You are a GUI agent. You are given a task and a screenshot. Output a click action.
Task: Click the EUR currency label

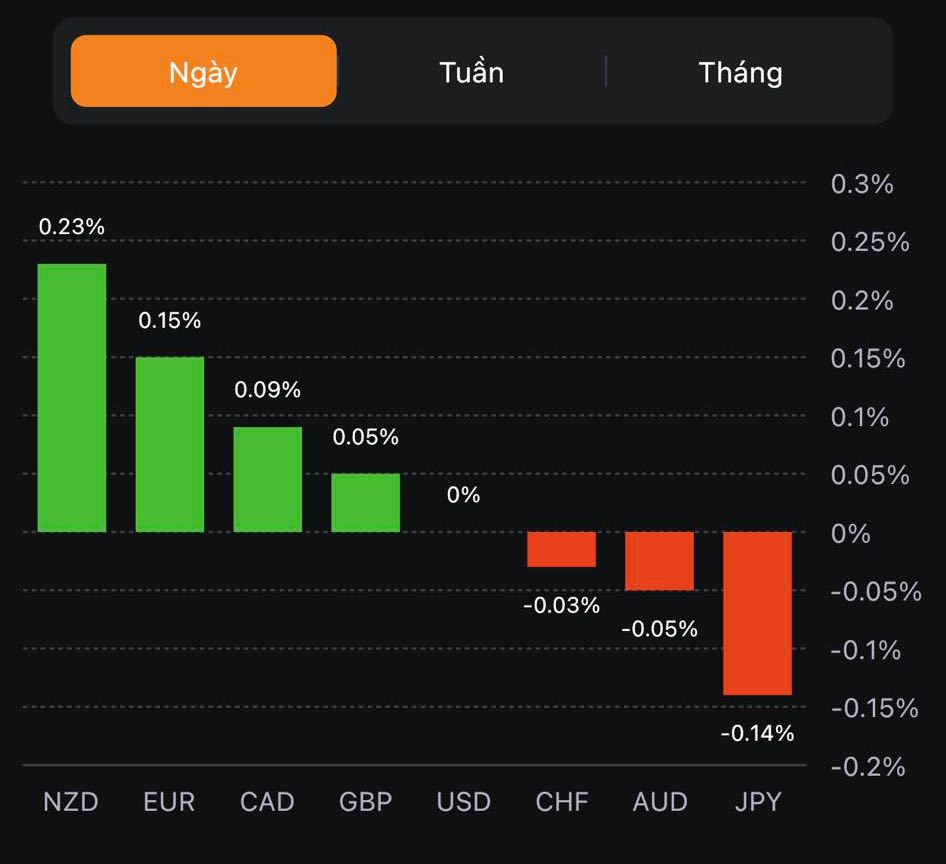click(x=169, y=802)
